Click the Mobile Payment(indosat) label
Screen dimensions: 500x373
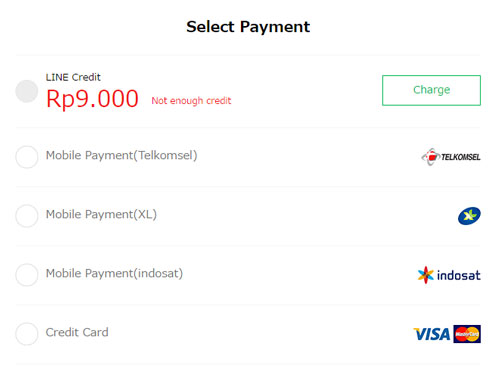(x=114, y=273)
